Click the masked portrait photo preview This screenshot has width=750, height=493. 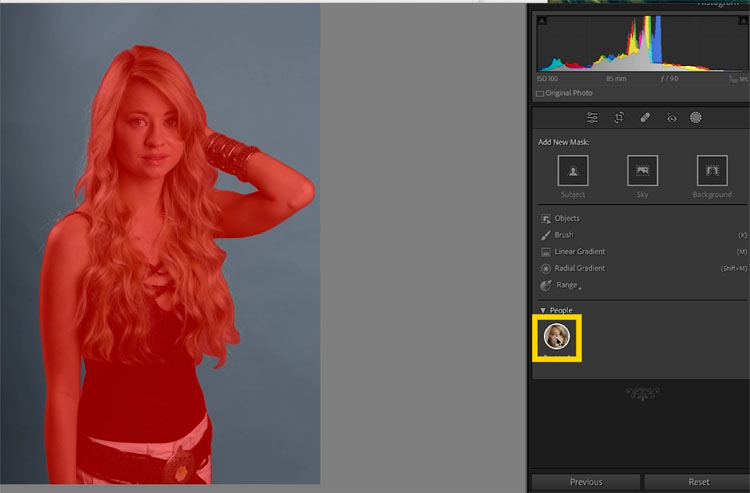[x=160, y=244]
